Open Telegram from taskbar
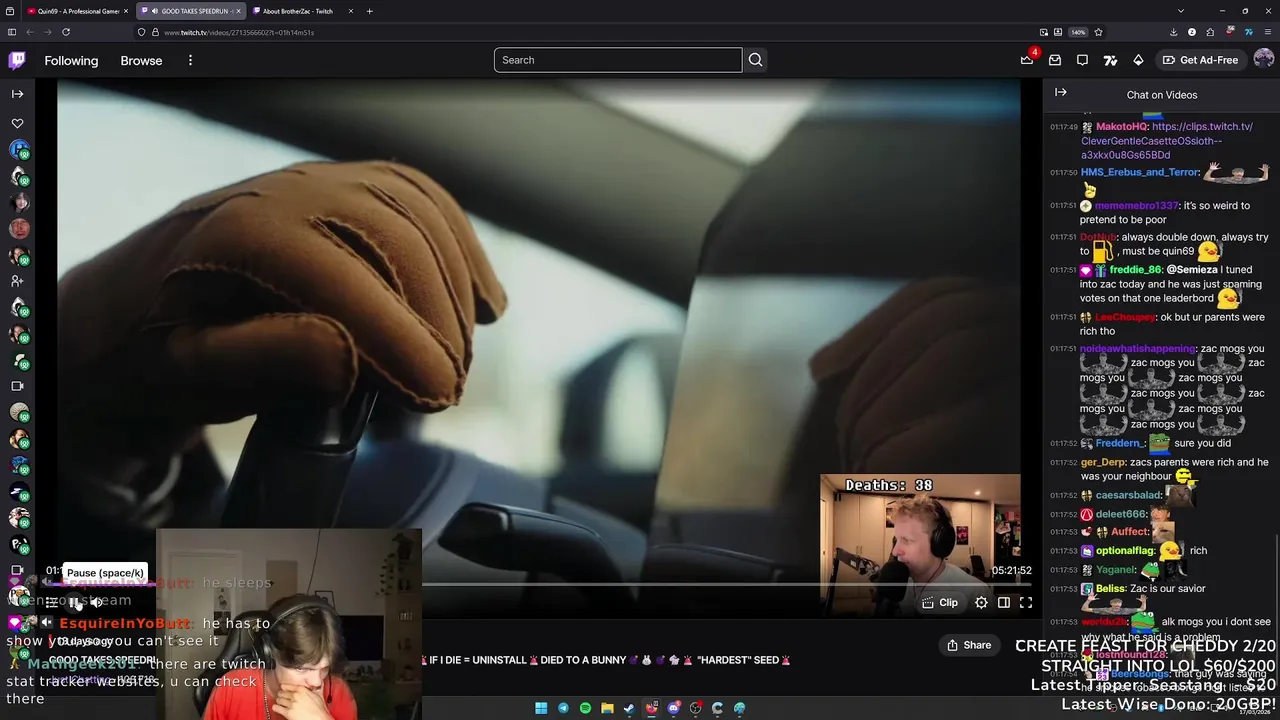The height and width of the screenshot is (720, 1280). point(563,708)
